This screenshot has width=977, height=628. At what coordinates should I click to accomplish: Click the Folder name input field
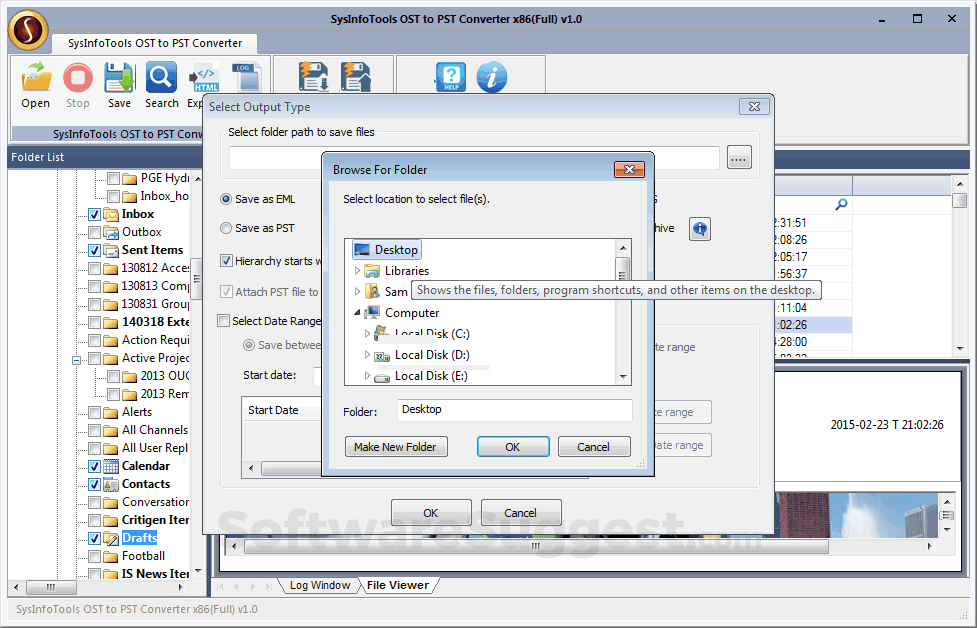[515, 410]
